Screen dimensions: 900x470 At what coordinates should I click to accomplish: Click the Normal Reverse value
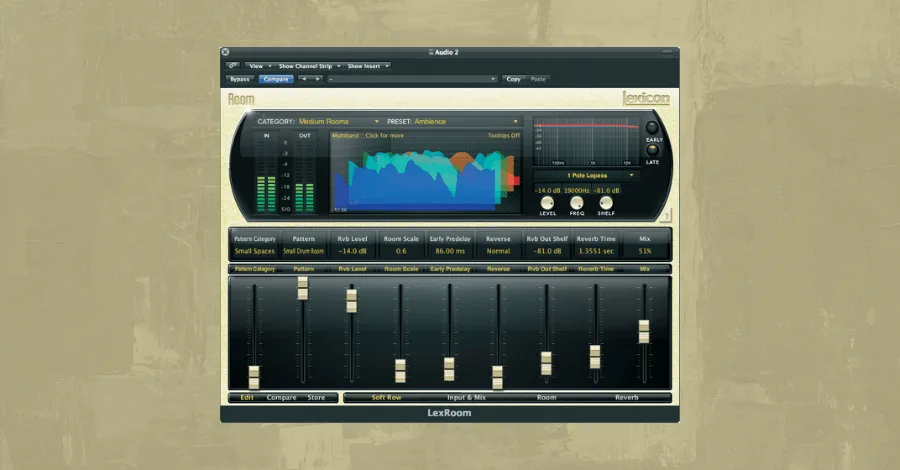[x=498, y=251]
